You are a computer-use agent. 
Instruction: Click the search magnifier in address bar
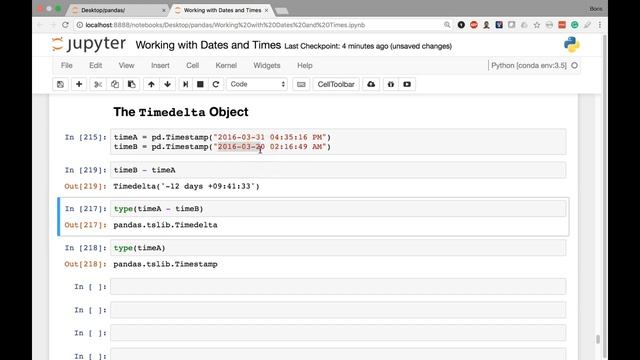[447, 25]
